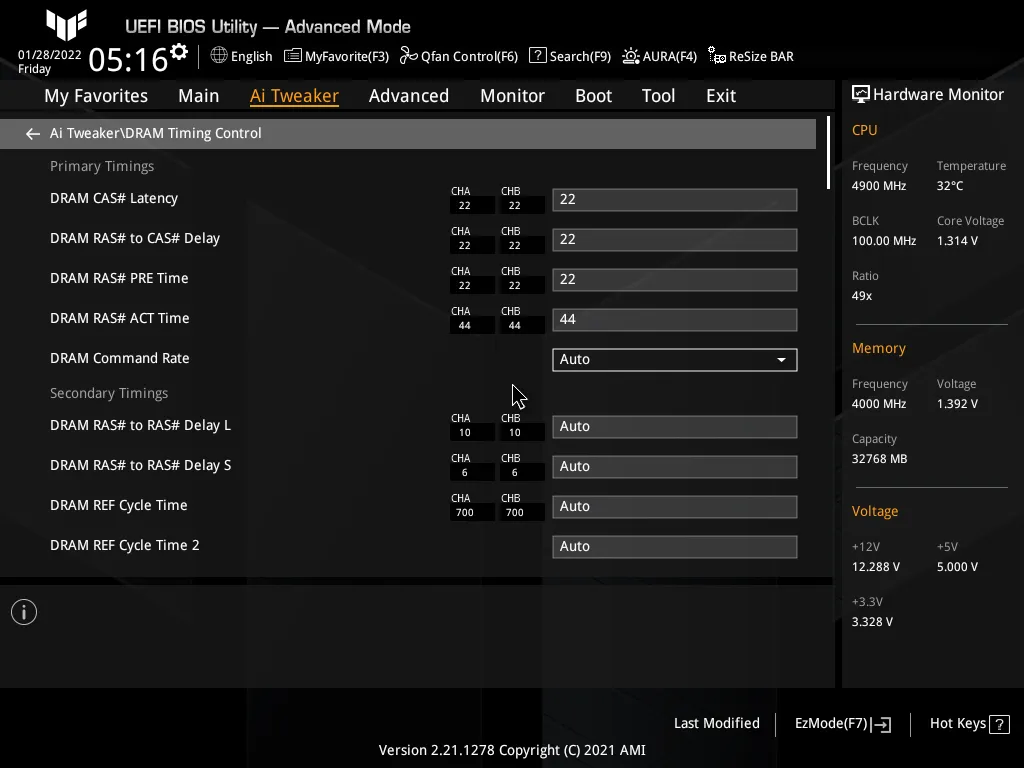The image size is (1024, 768).
Task: Click the Hot Keys question mark icon
Action: (999, 724)
